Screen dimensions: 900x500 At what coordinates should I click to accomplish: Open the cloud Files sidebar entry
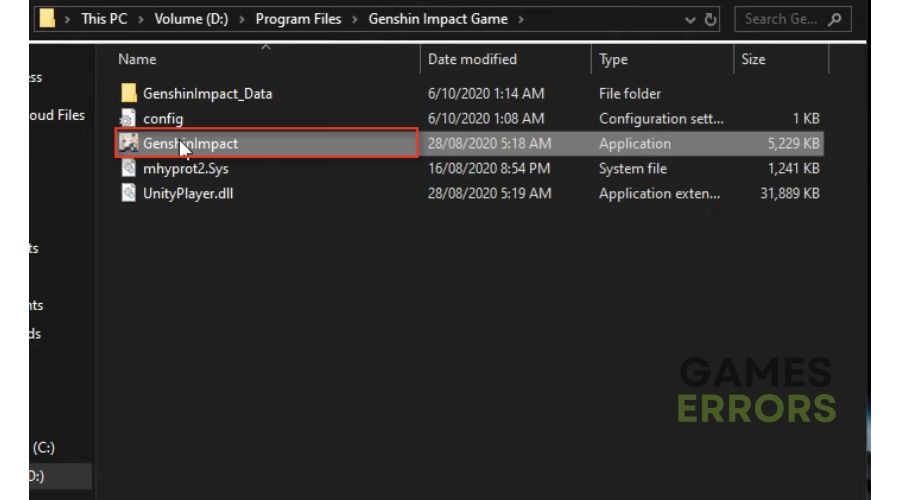coord(57,115)
